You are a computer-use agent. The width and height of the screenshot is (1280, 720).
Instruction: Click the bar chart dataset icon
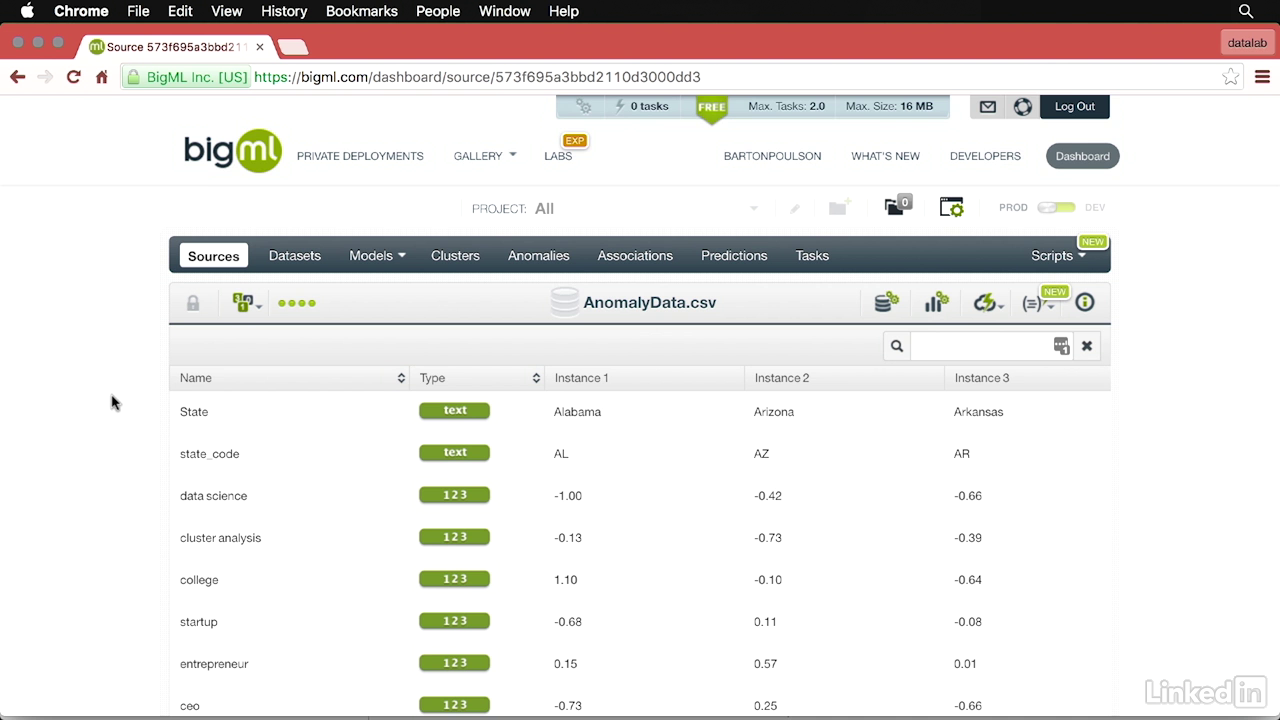click(936, 303)
